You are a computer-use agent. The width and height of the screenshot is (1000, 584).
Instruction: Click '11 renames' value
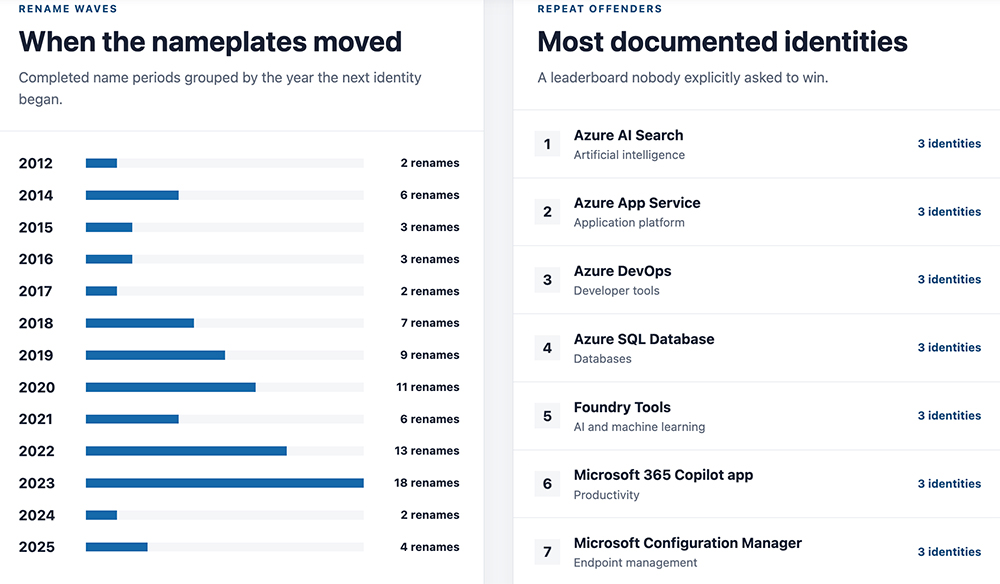click(x=427, y=387)
